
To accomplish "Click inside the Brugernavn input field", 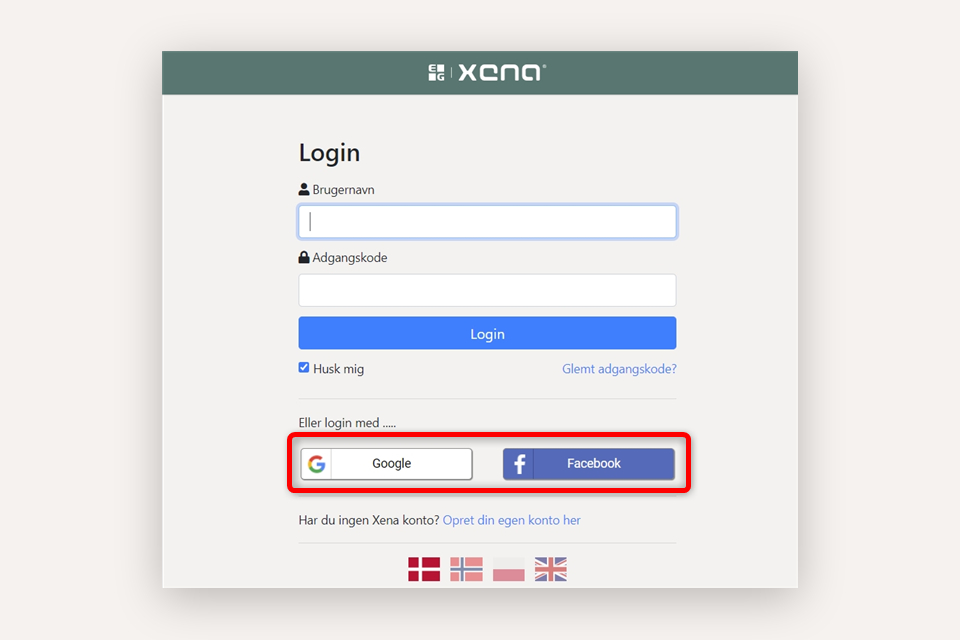I will (487, 221).
